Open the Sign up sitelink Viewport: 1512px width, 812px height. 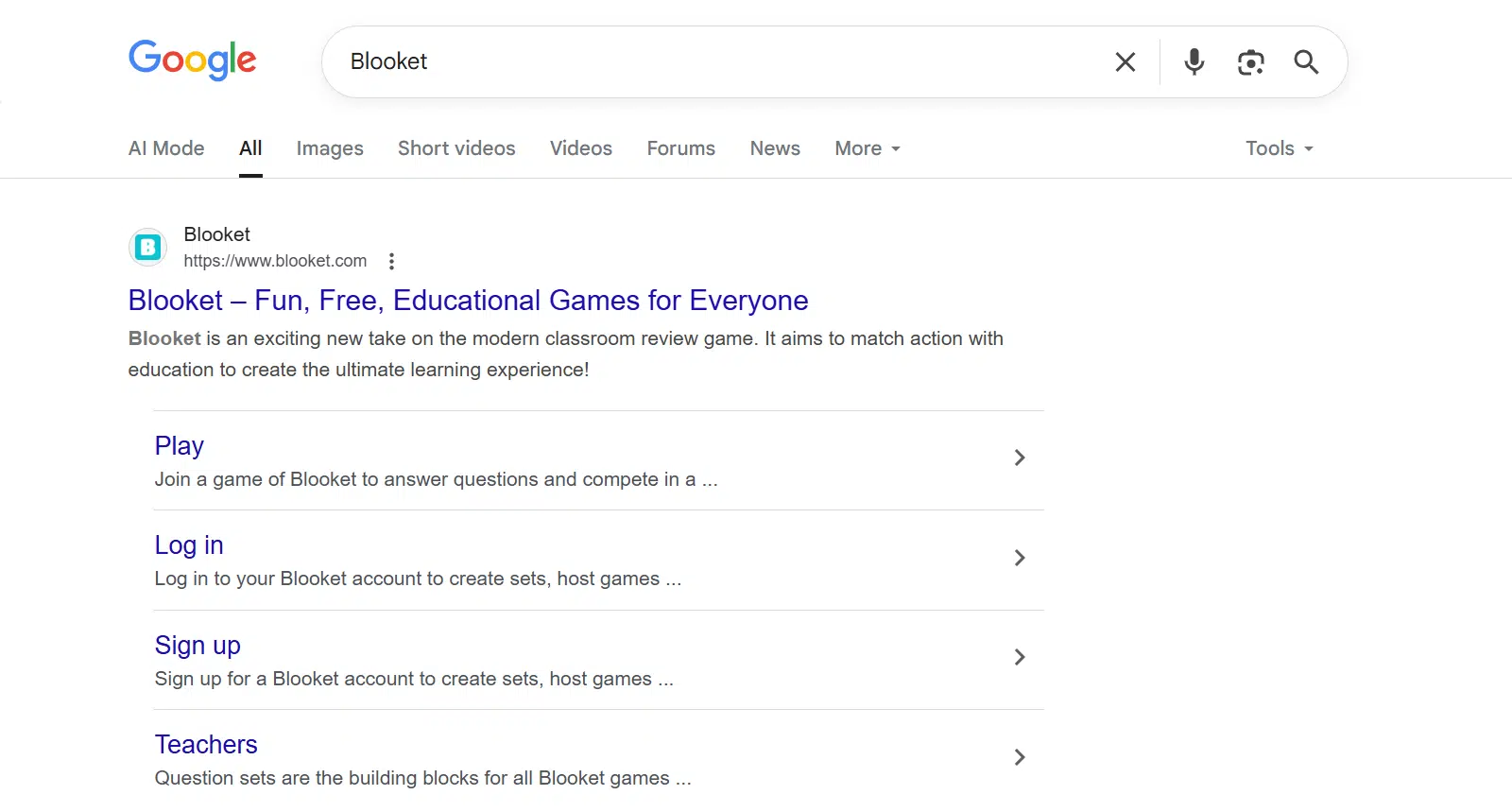point(198,646)
